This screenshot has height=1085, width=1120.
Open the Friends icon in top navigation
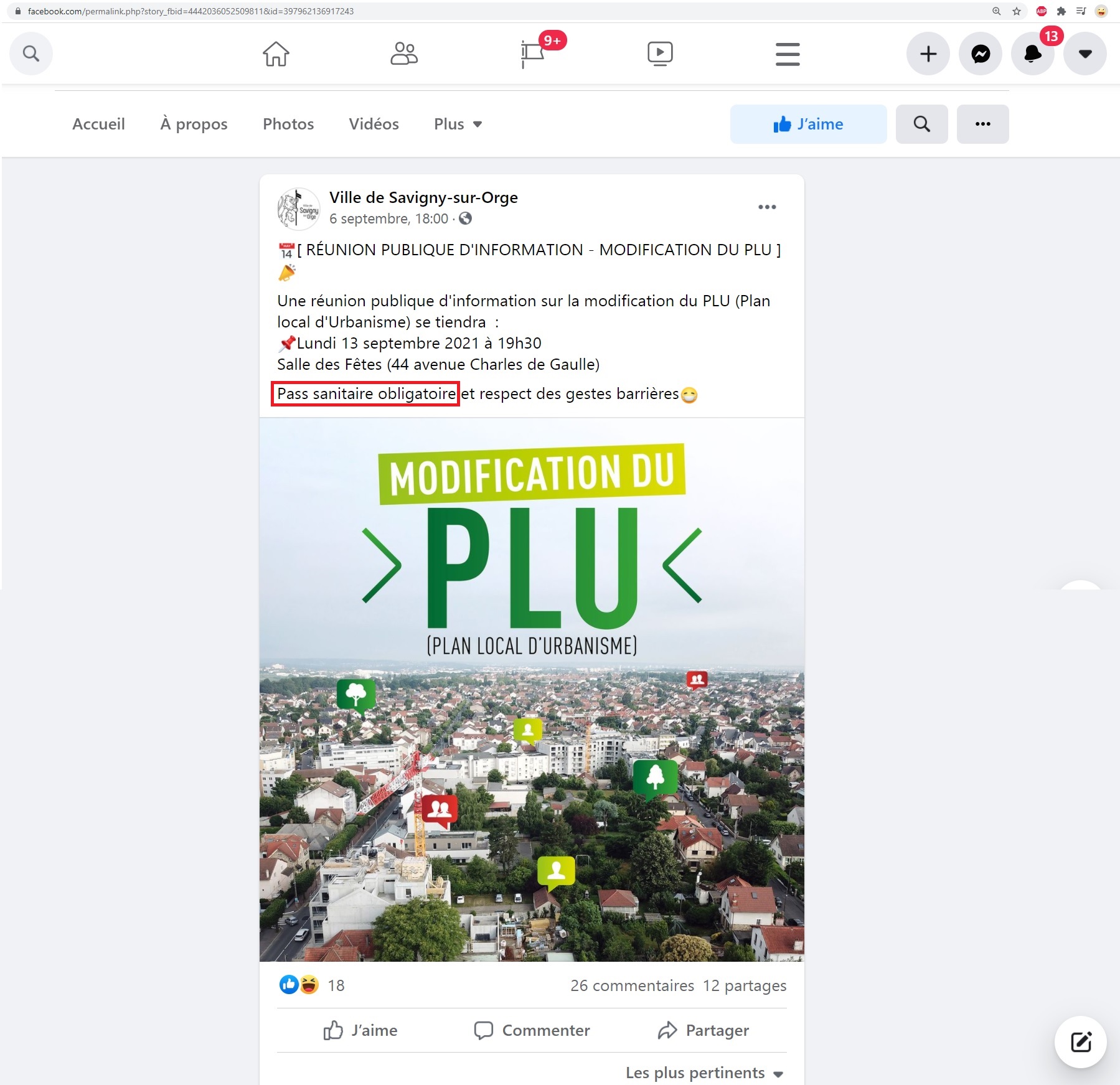click(404, 54)
